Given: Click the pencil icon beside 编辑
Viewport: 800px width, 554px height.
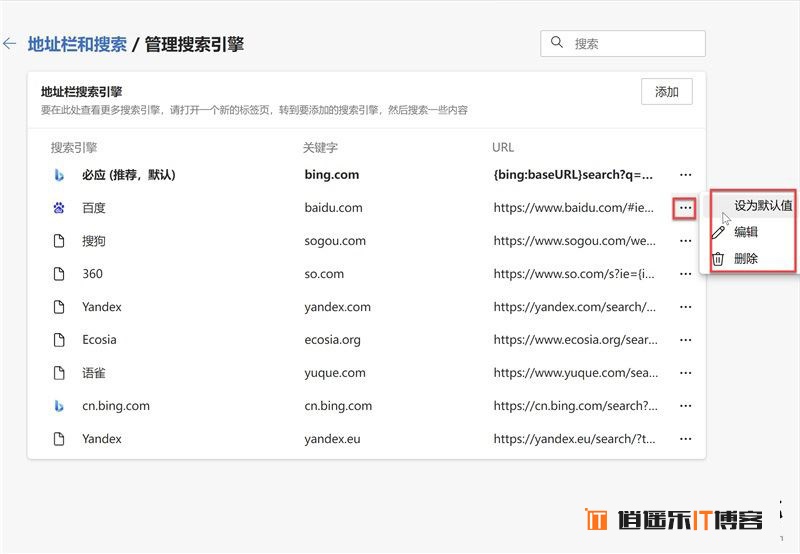Looking at the screenshot, I should tap(718, 233).
